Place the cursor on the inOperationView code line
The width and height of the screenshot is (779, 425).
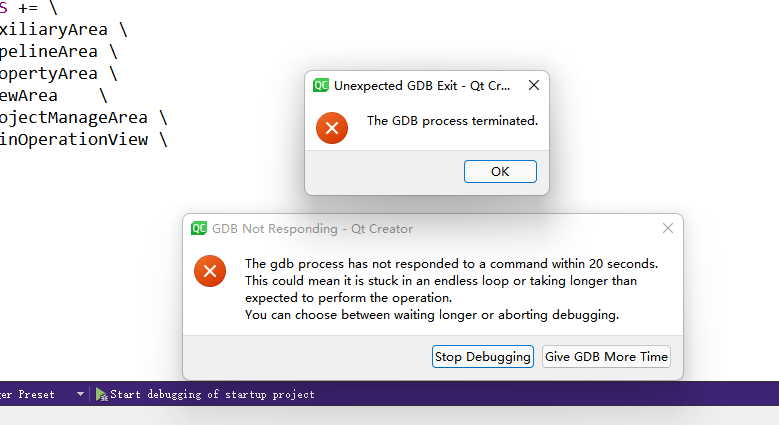(83, 140)
